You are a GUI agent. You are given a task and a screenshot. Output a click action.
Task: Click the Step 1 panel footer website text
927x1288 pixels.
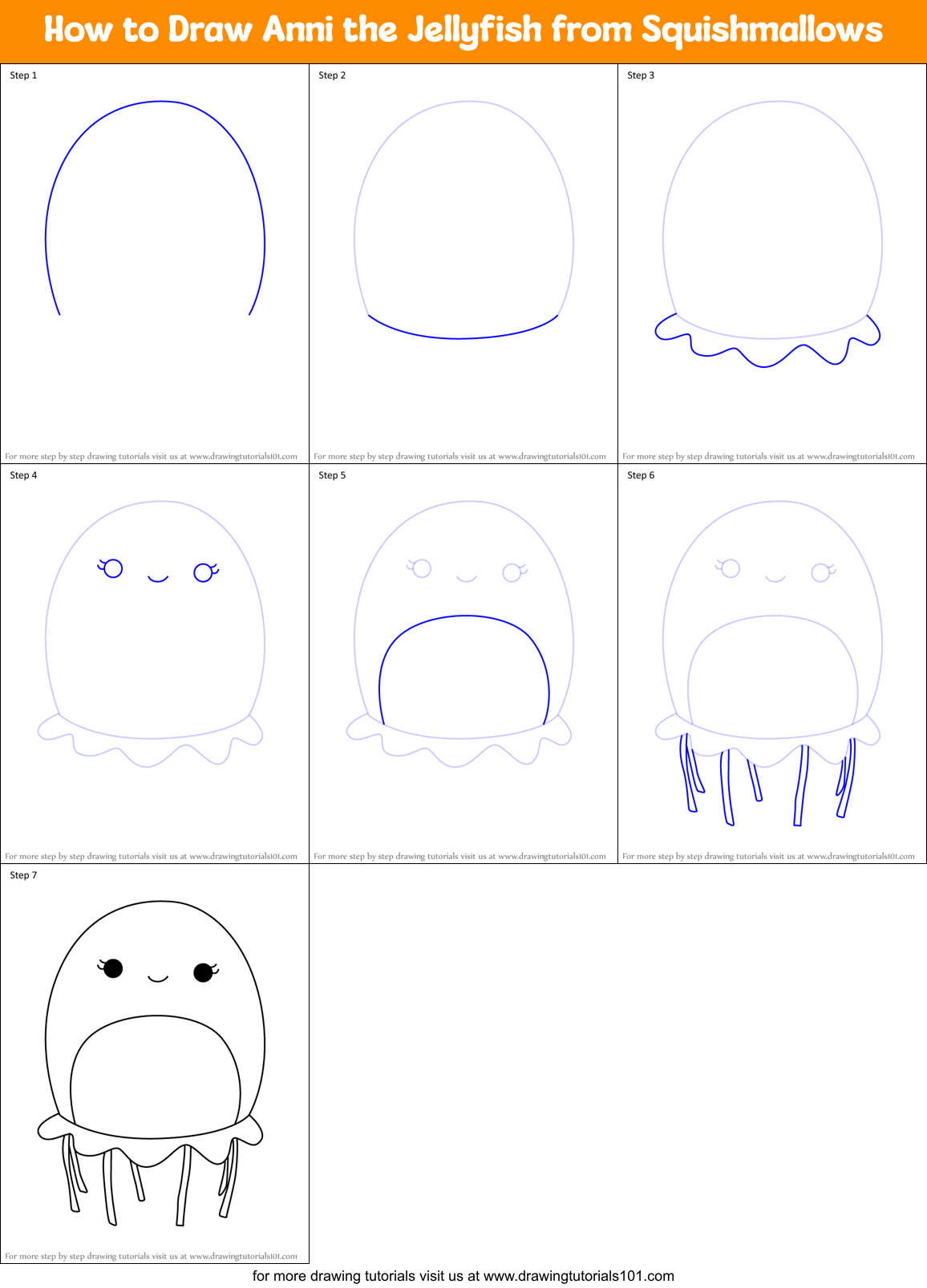tap(151, 456)
